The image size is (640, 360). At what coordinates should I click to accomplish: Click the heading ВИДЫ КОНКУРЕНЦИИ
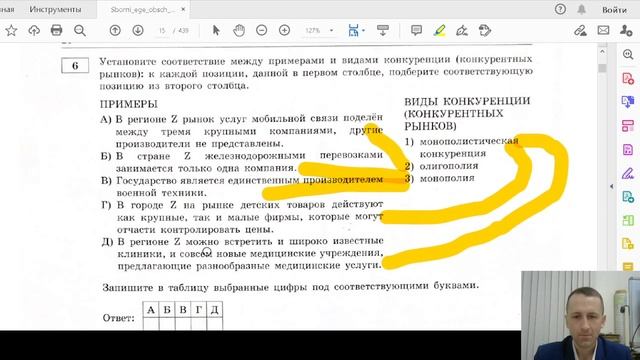coord(467,101)
